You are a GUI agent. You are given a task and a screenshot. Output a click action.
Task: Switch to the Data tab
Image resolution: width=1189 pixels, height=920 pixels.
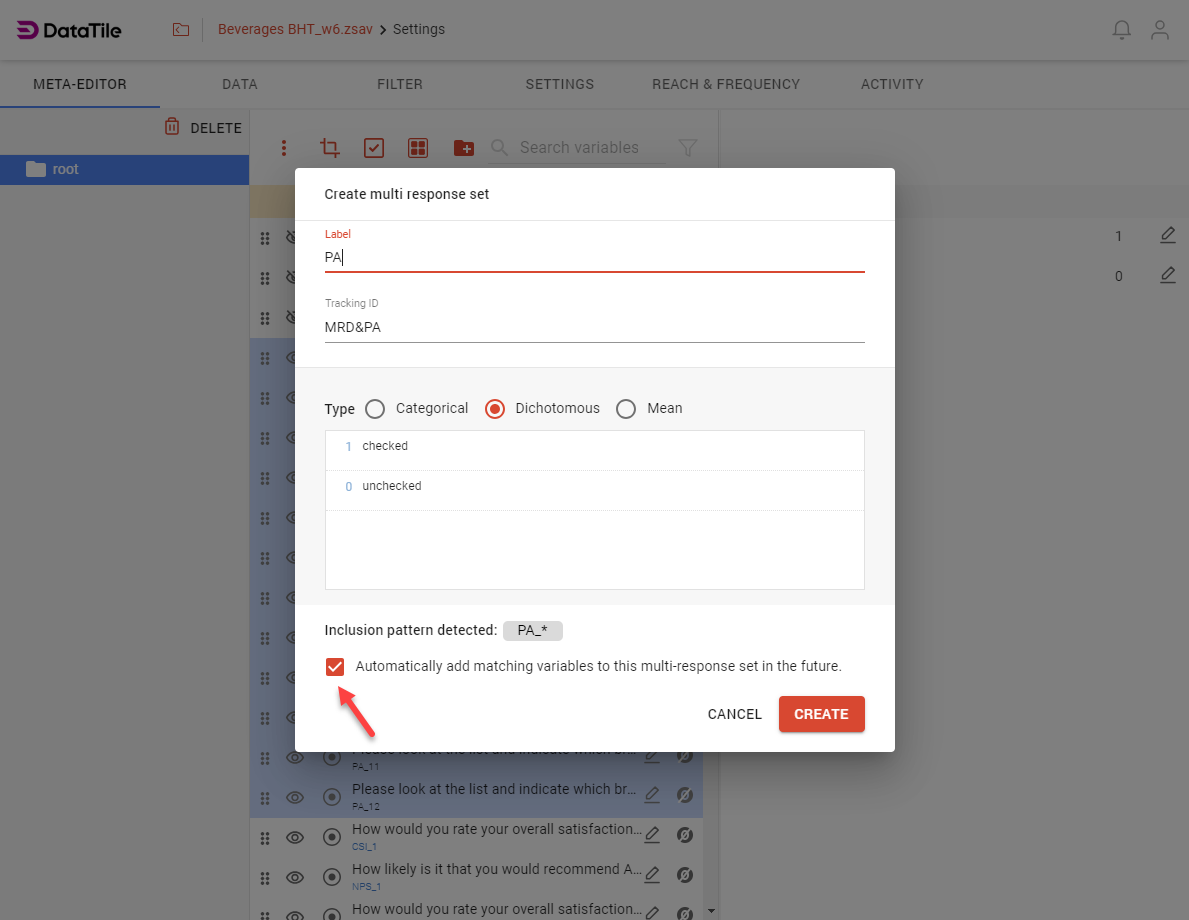tap(240, 84)
